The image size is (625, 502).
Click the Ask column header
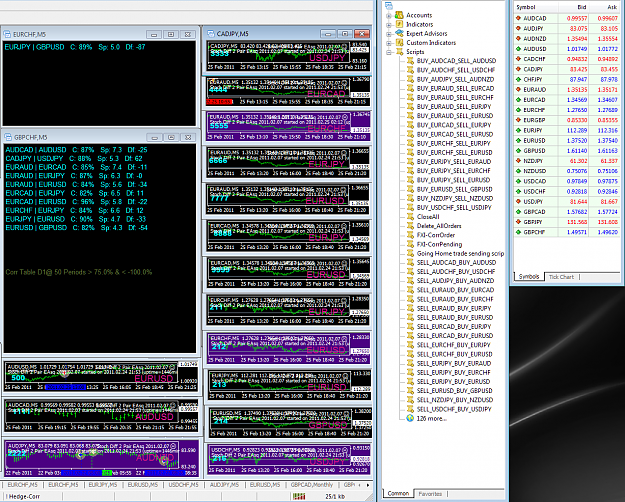coord(604,7)
